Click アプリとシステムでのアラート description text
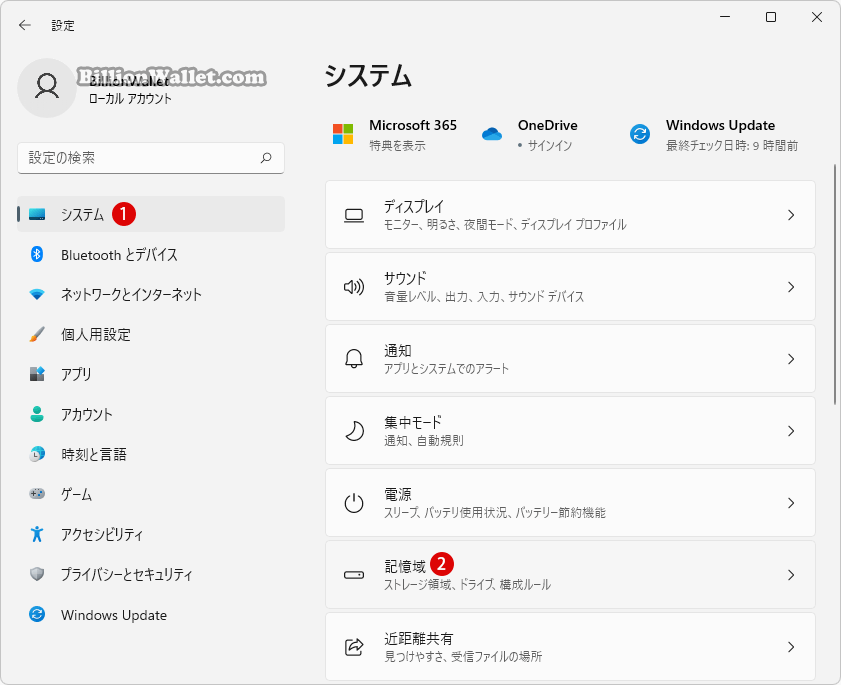The image size is (841, 685). click(x=446, y=369)
